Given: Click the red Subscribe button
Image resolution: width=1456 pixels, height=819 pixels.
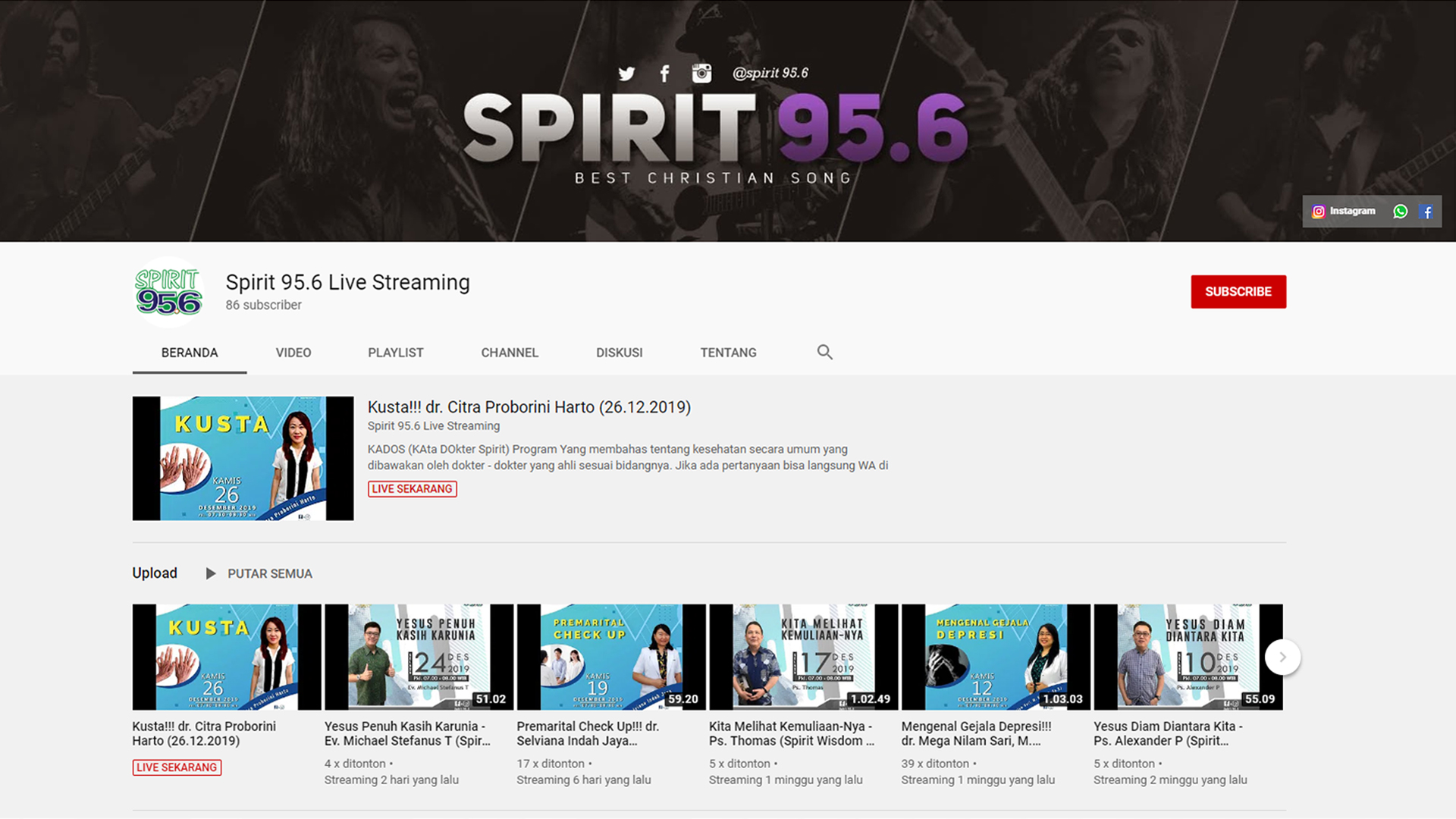Looking at the screenshot, I should click(x=1238, y=292).
